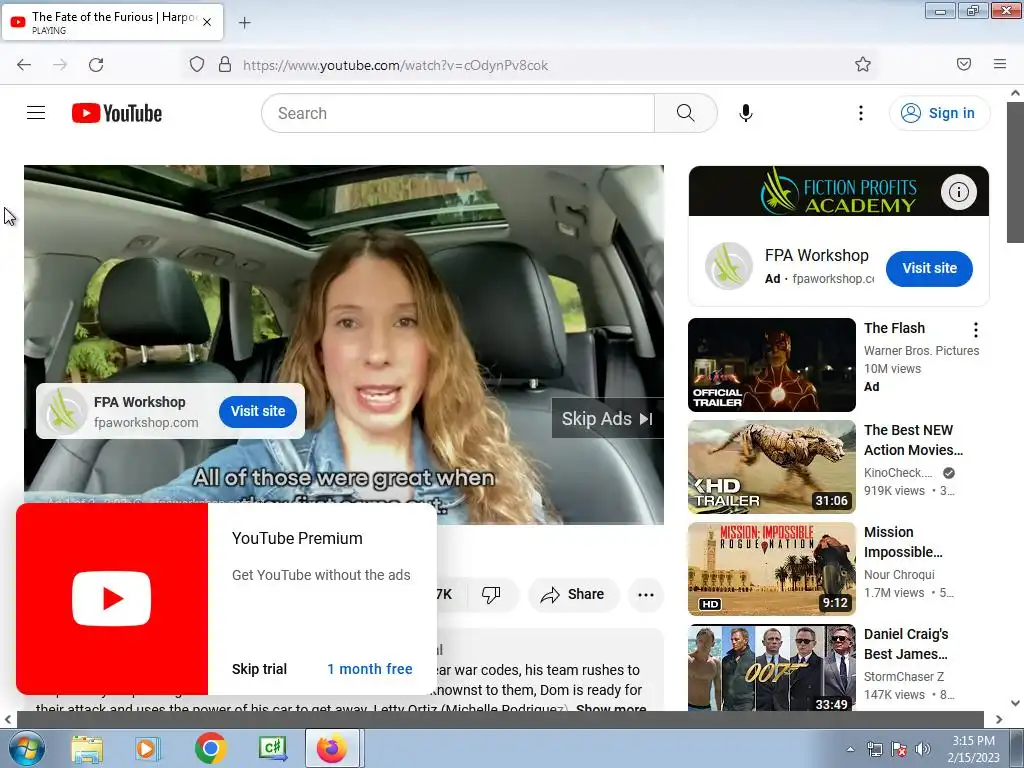Select The Fate of the Furious tab
1024x768 pixels.
pyautogui.click(x=112, y=22)
